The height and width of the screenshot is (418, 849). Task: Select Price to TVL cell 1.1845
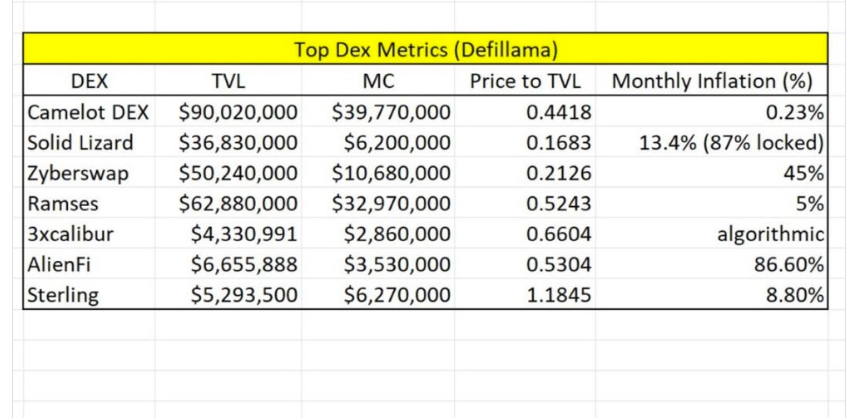(525, 295)
